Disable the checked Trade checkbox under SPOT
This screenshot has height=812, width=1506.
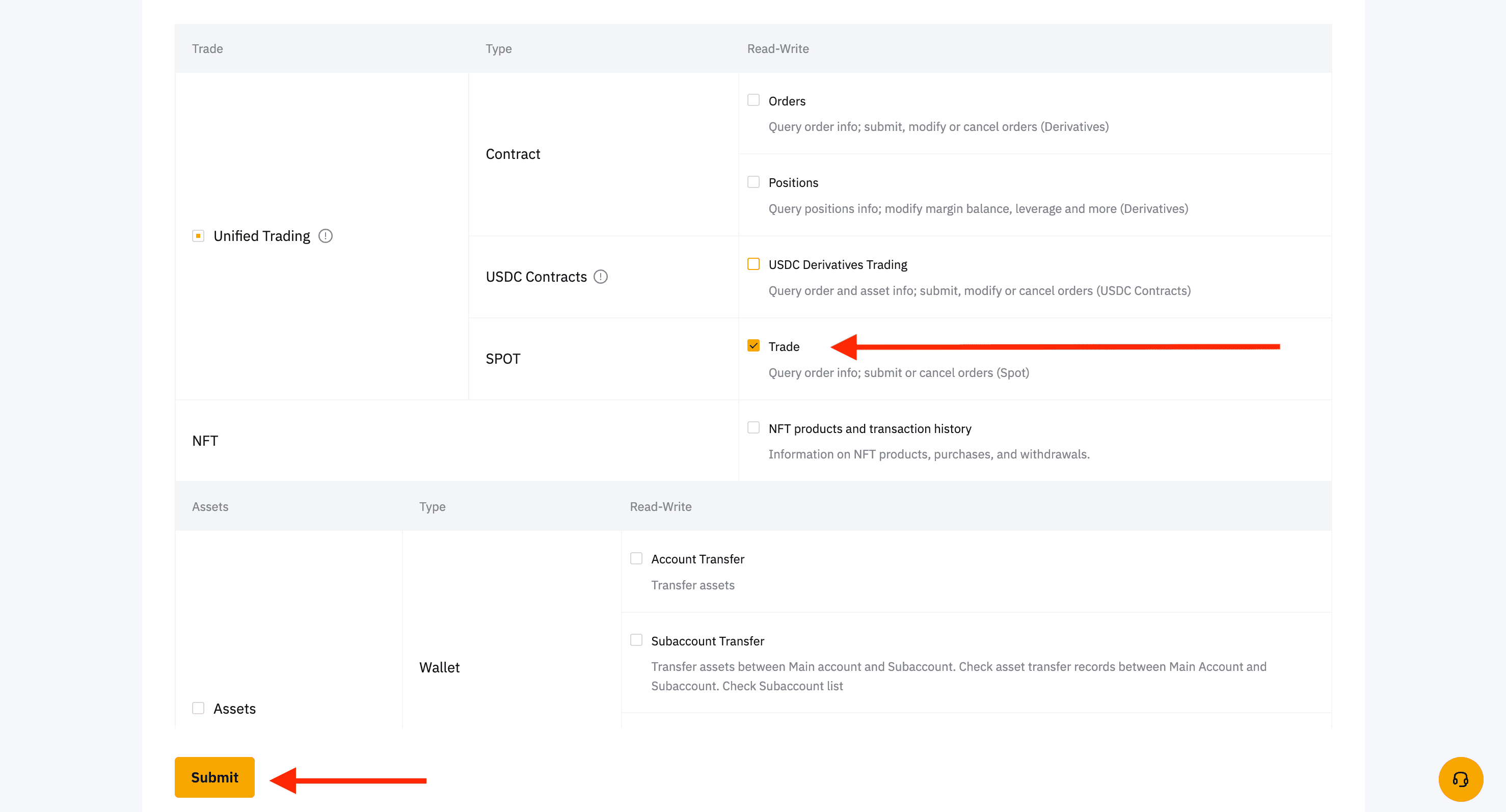point(753,346)
